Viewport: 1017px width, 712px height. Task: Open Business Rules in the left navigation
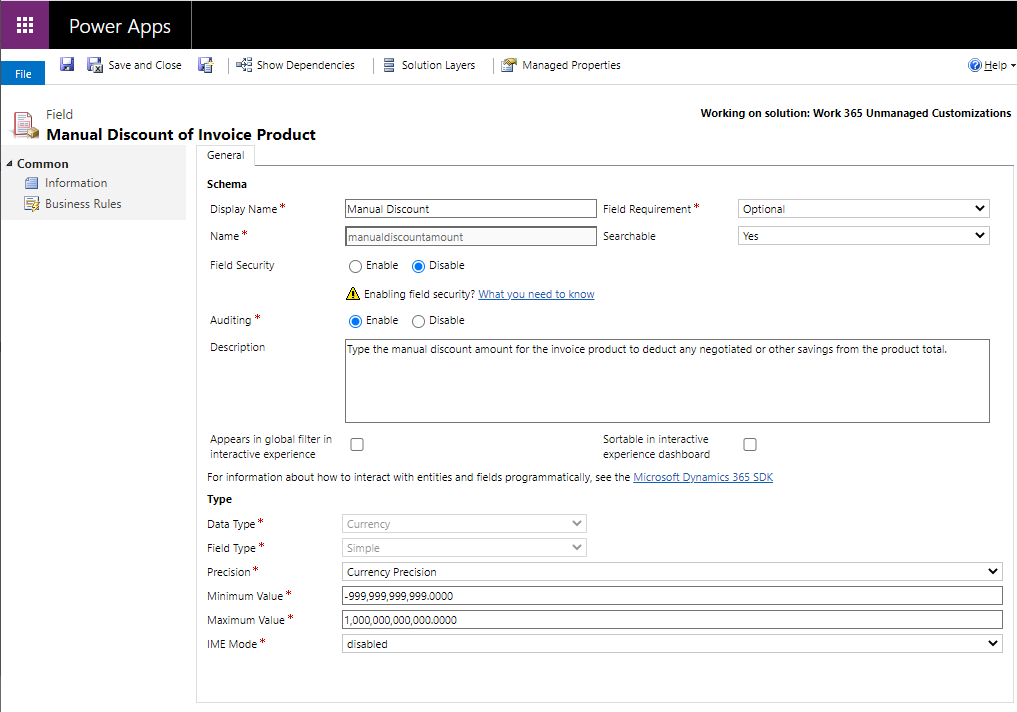pos(83,204)
